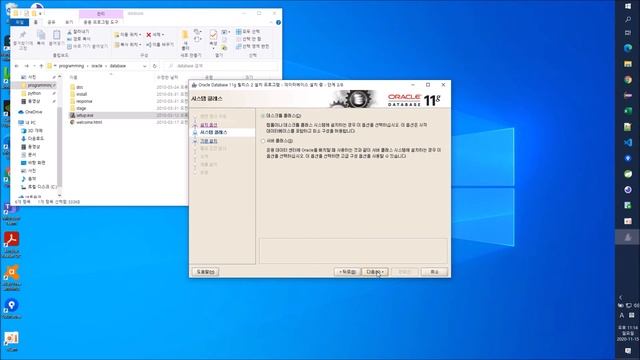
Task: Click the Paste (붙여넣기) ribbon icon
Action: coord(56,38)
